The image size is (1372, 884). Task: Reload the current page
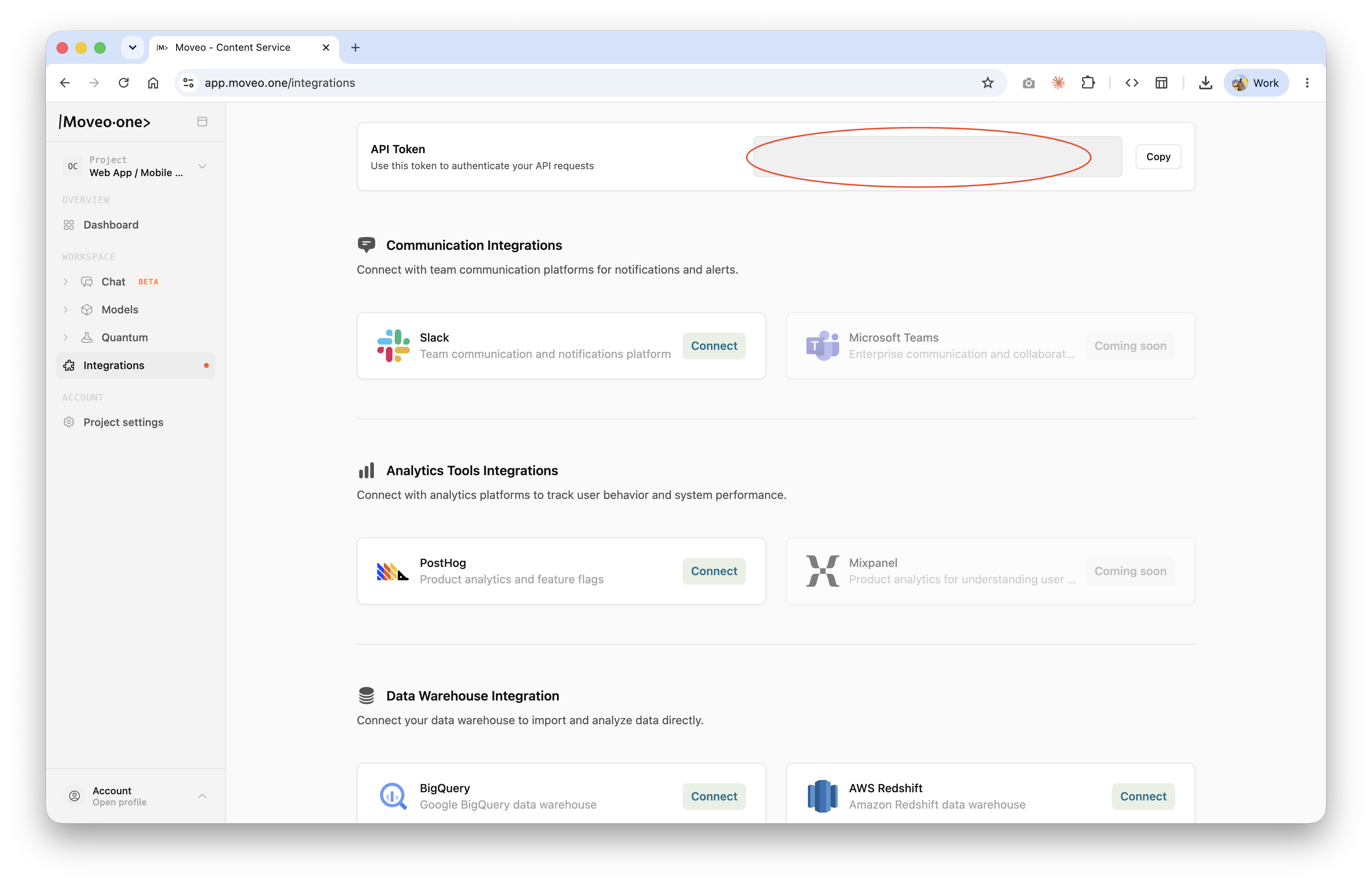pos(123,83)
